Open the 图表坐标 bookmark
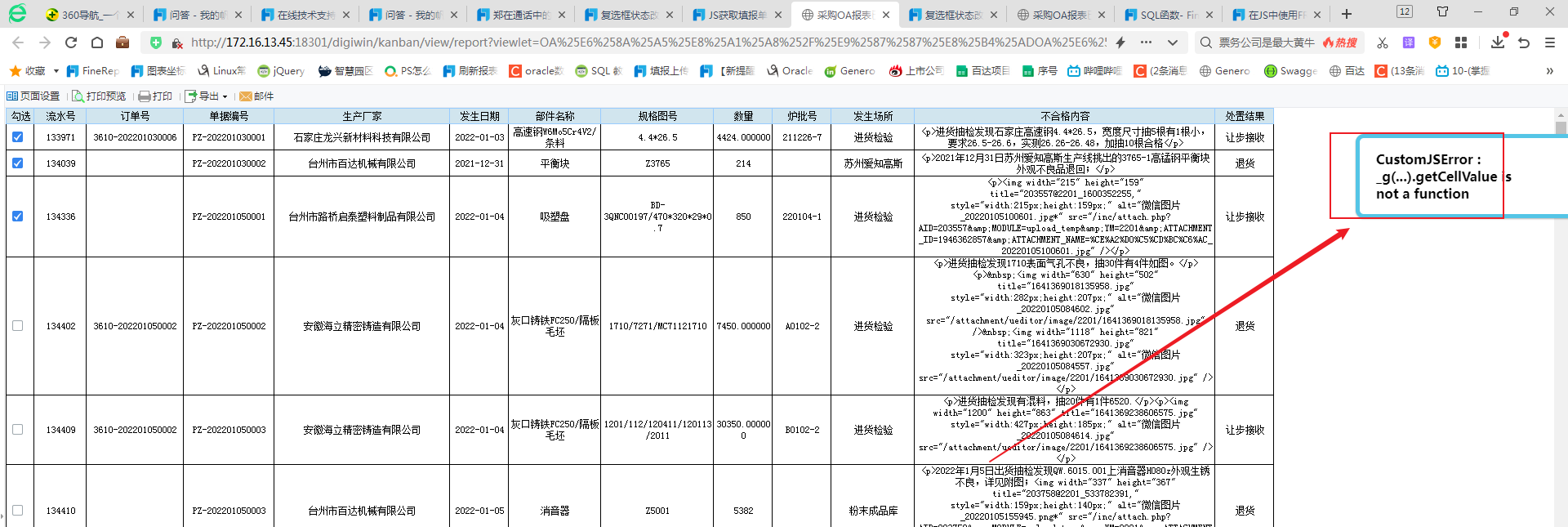 pyautogui.click(x=158, y=71)
